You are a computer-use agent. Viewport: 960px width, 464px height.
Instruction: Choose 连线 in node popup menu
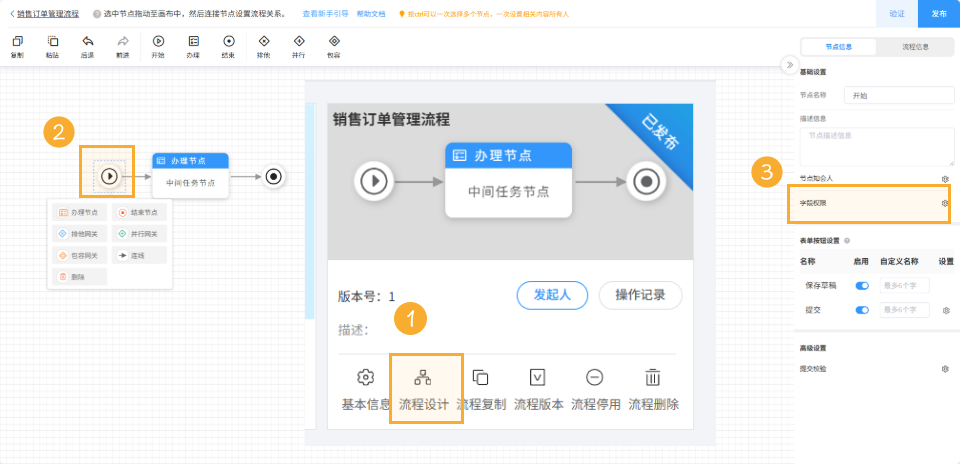point(139,255)
